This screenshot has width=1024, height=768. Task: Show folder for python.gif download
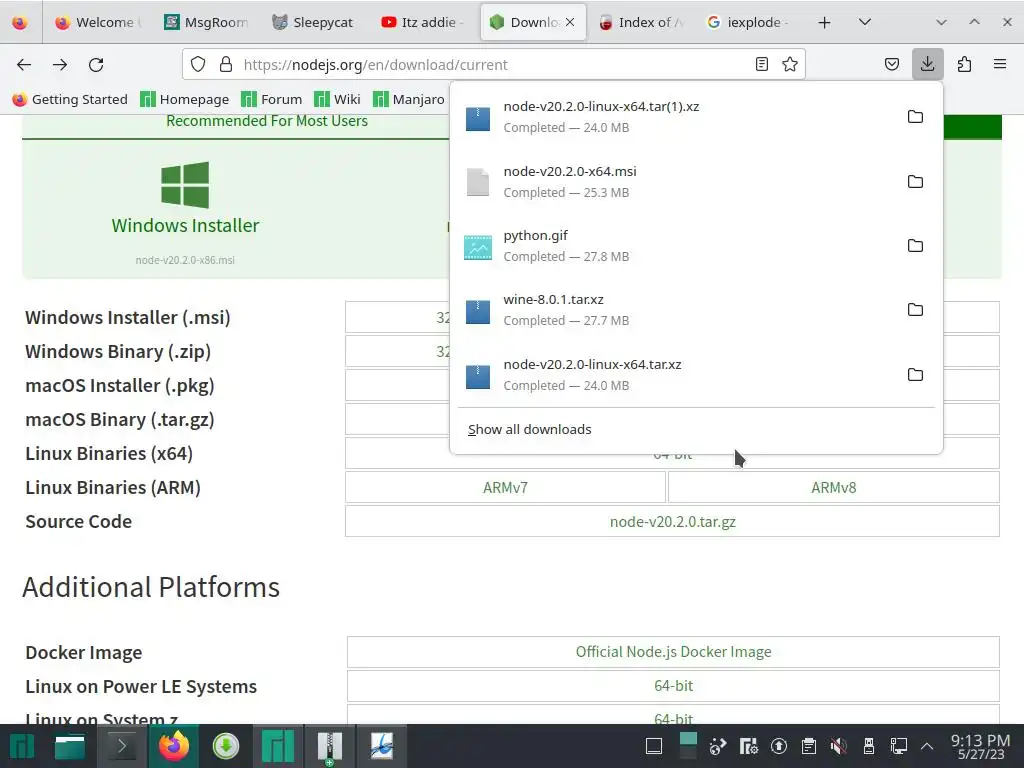pos(915,246)
